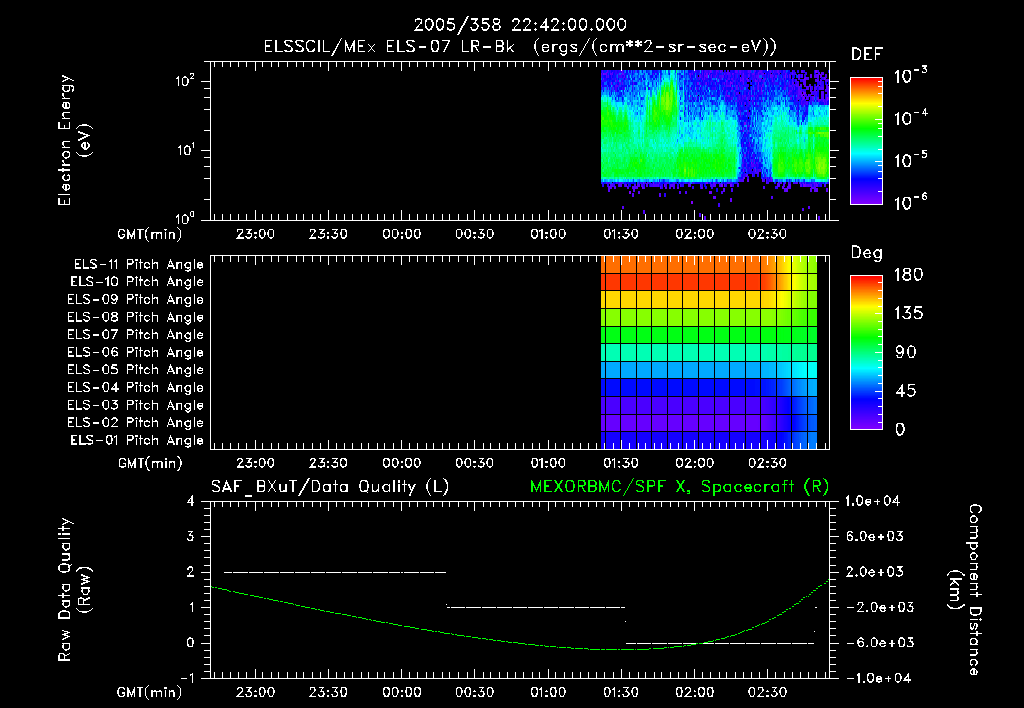
Task: Click the 10^1 energy axis tick label
Action: tap(185, 150)
